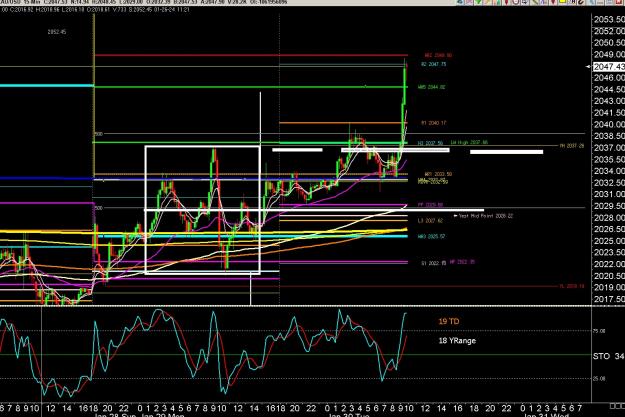Select the R1 2040.17 pivot label

[x=434, y=123]
